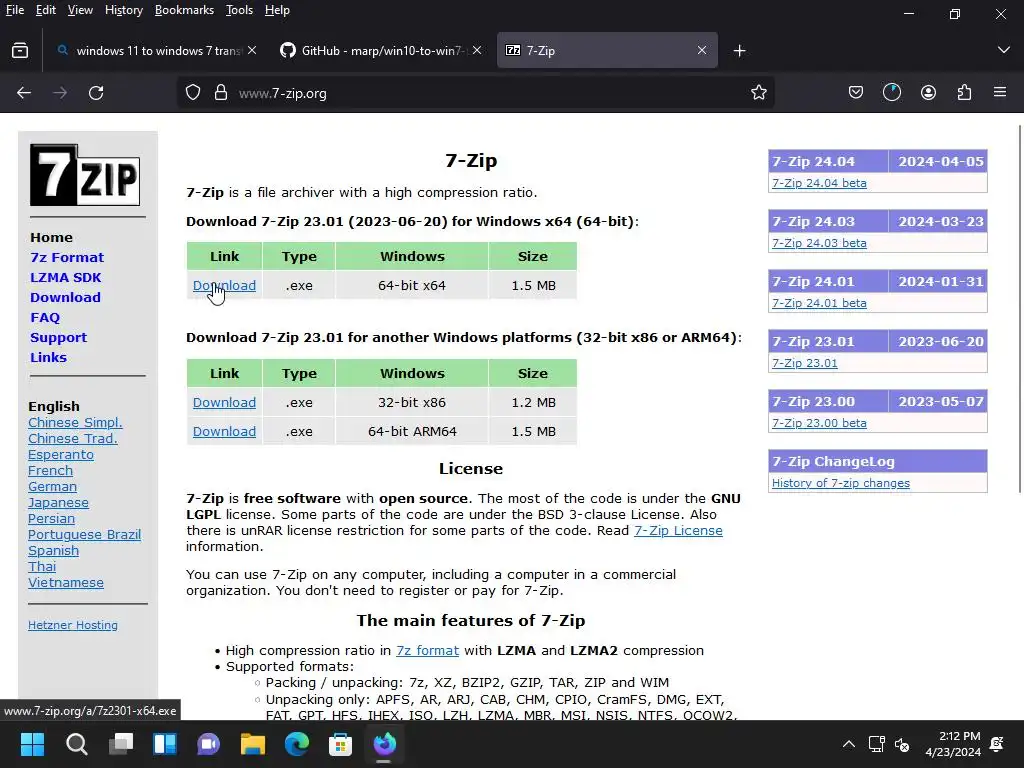Open the Links sidebar link
The image size is (1024, 768).
coord(48,357)
